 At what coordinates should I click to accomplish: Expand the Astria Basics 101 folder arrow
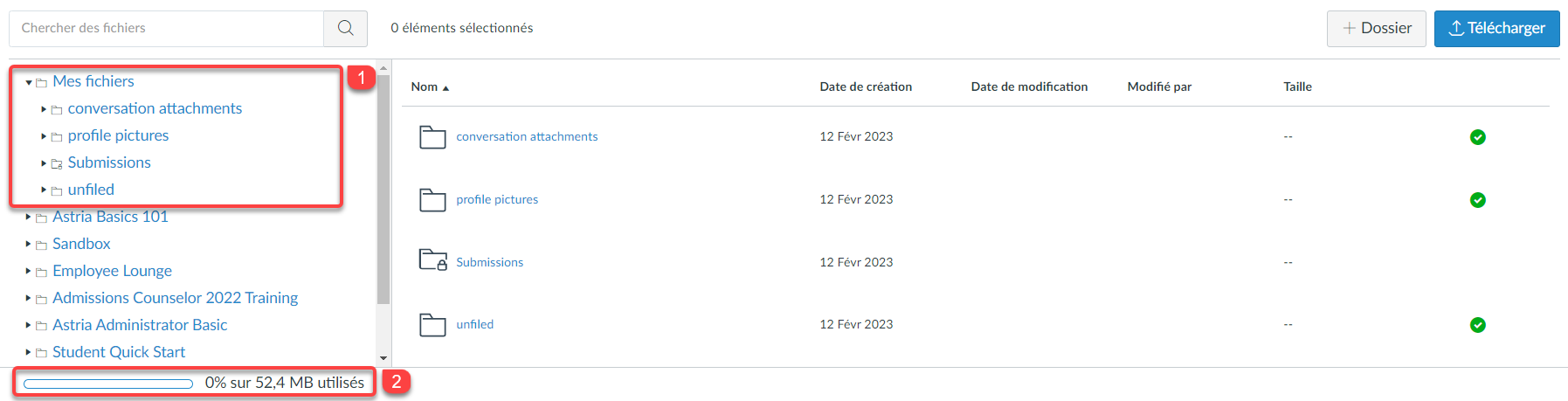click(x=29, y=217)
